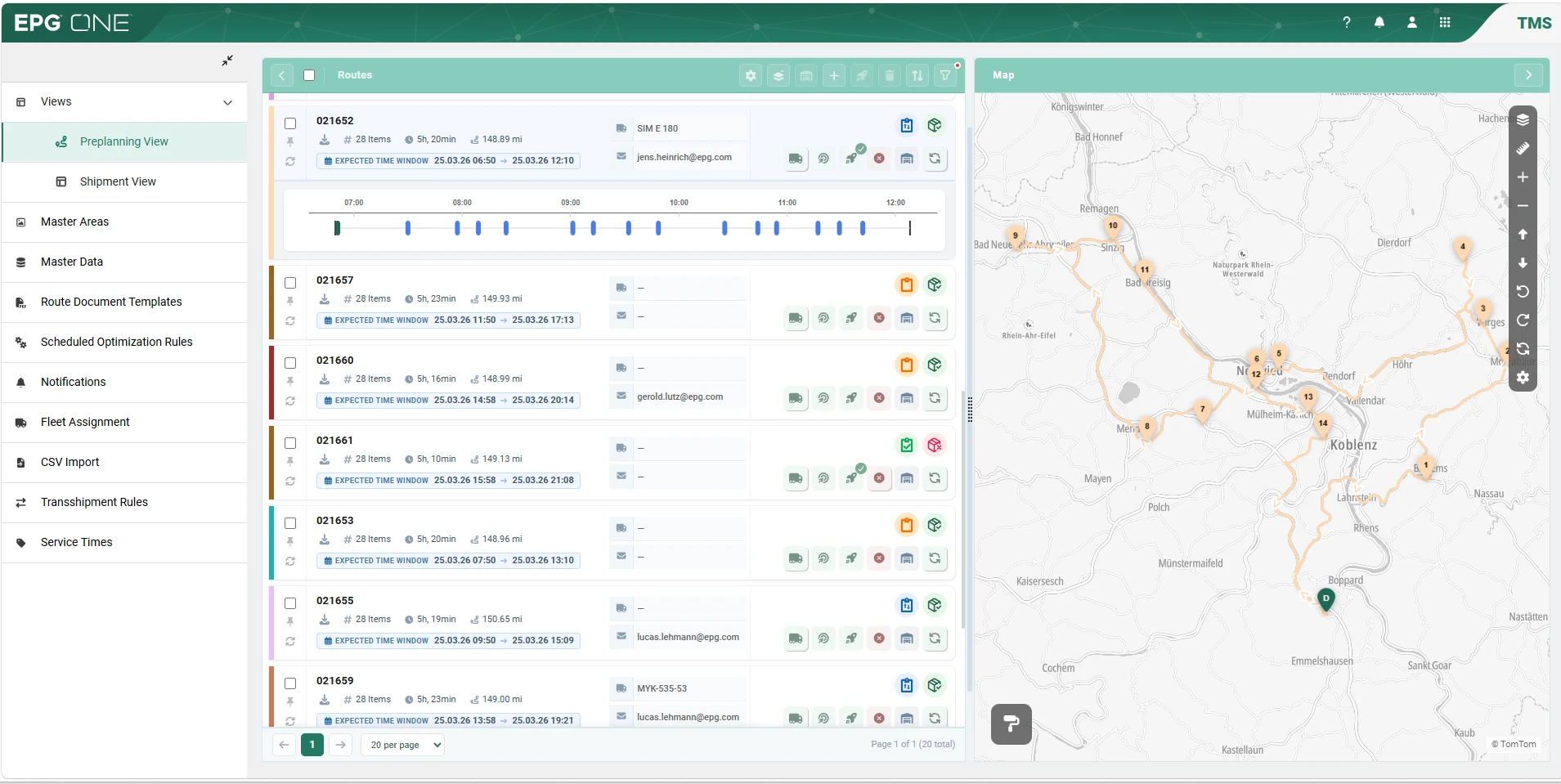
Task: Click the map settings gear icon
Action: click(1523, 378)
